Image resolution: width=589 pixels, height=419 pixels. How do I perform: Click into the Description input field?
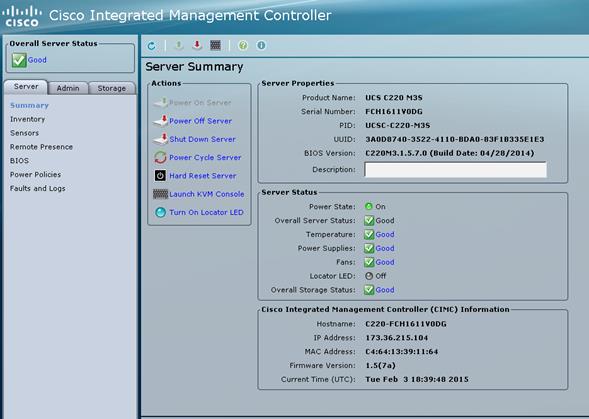click(x=455, y=169)
